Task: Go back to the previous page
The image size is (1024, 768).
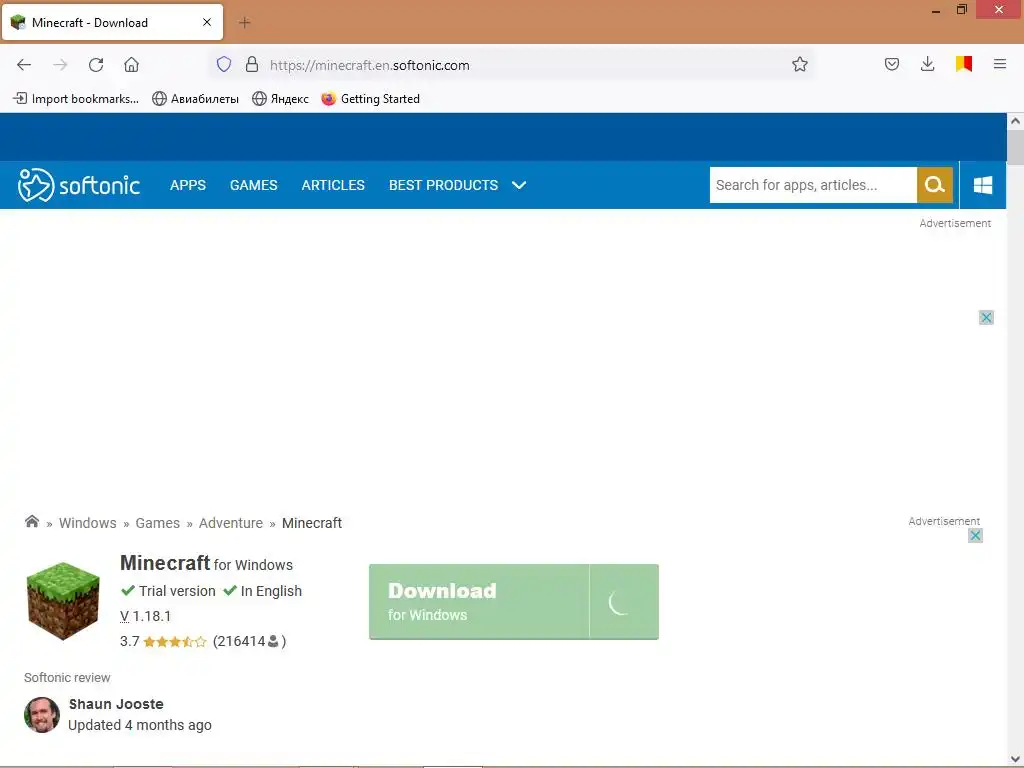Action: 24,65
